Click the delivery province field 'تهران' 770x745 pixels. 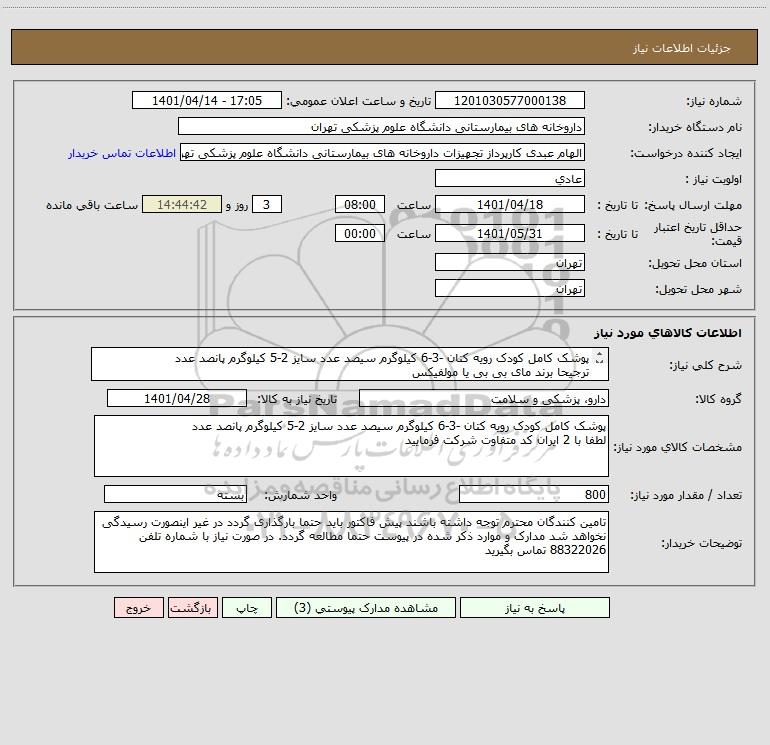[510, 262]
